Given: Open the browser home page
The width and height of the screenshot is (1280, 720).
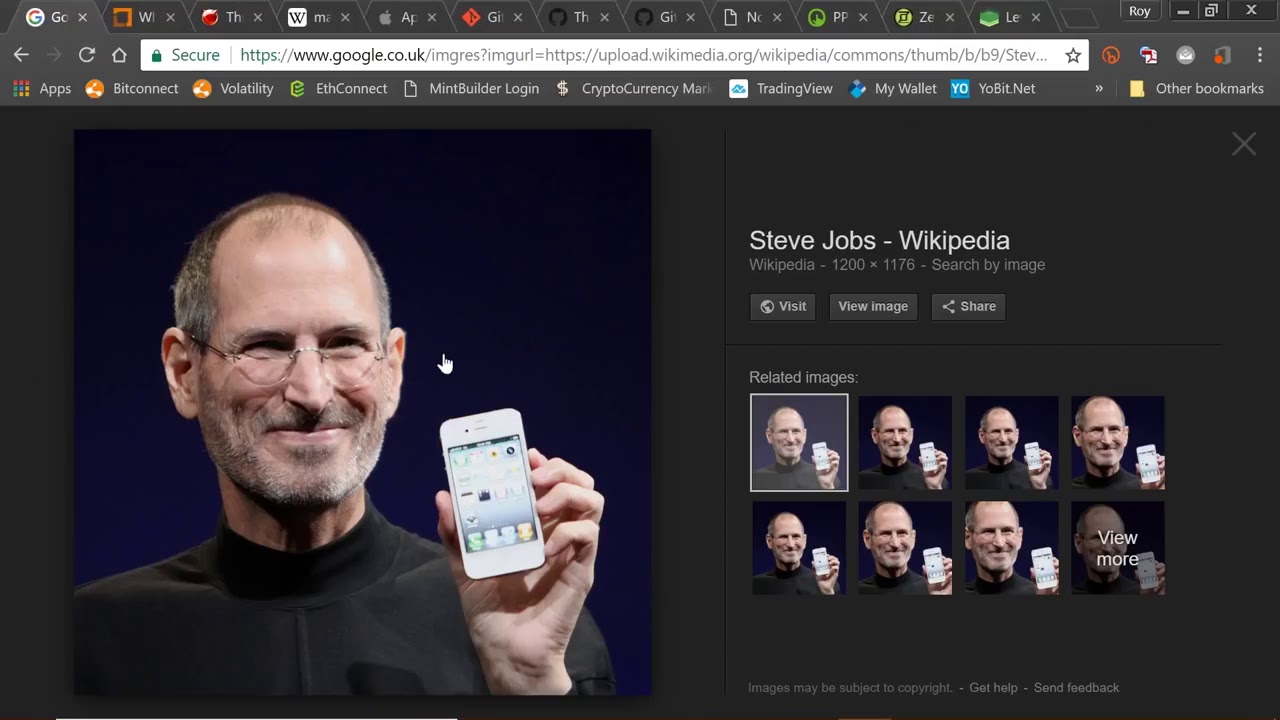Looking at the screenshot, I should (x=119, y=55).
